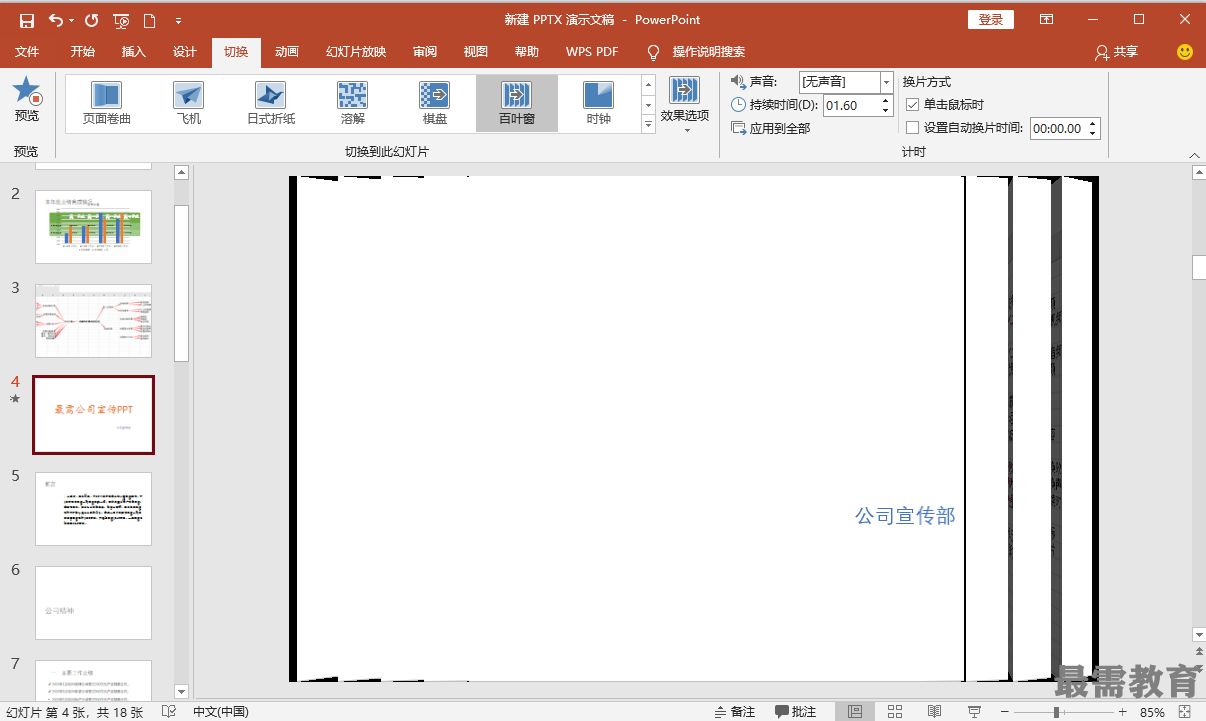Select slide 2 thumbnail with chart
This screenshot has width=1206, height=721.
click(x=93, y=227)
